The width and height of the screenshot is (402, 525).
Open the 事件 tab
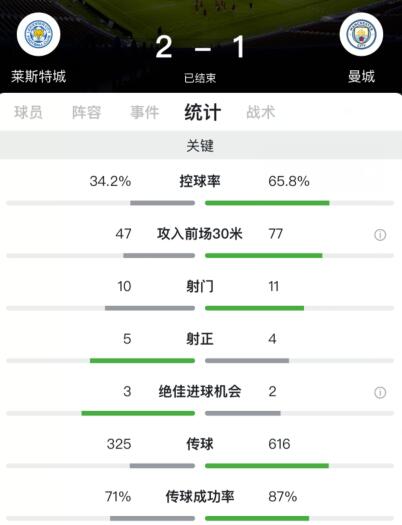point(145,112)
